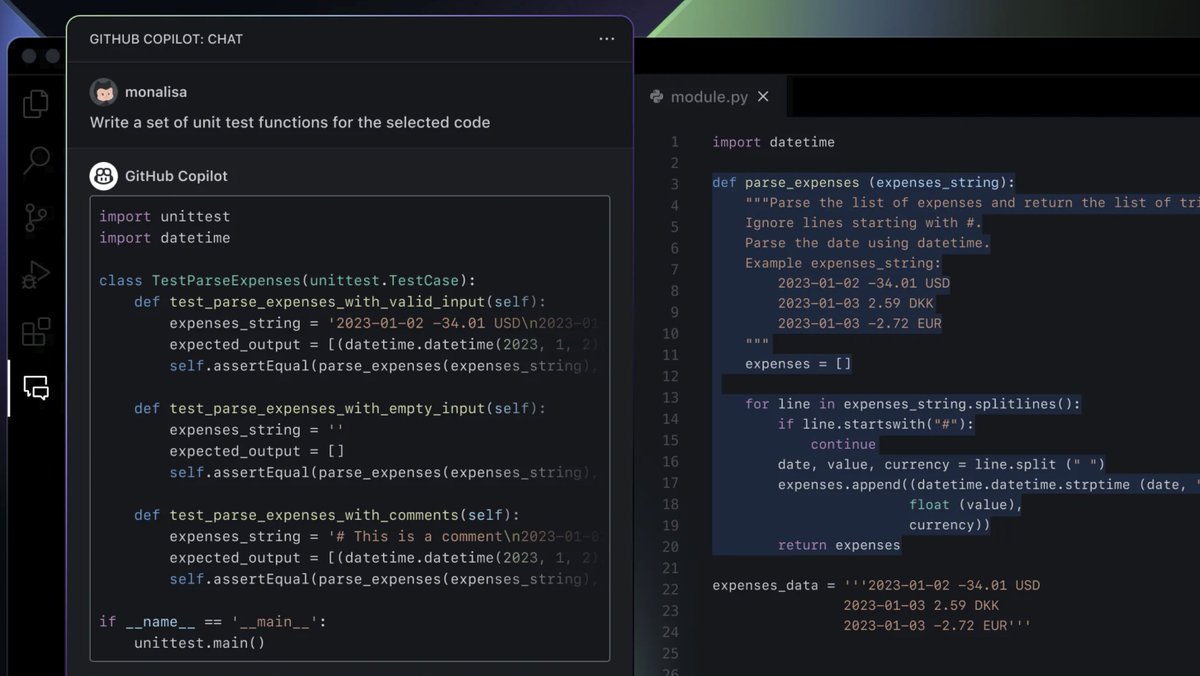This screenshot has height=676, width=1200.
Task: Open the chat panel's more-actions (…) menu
Action: click(606, 39)
